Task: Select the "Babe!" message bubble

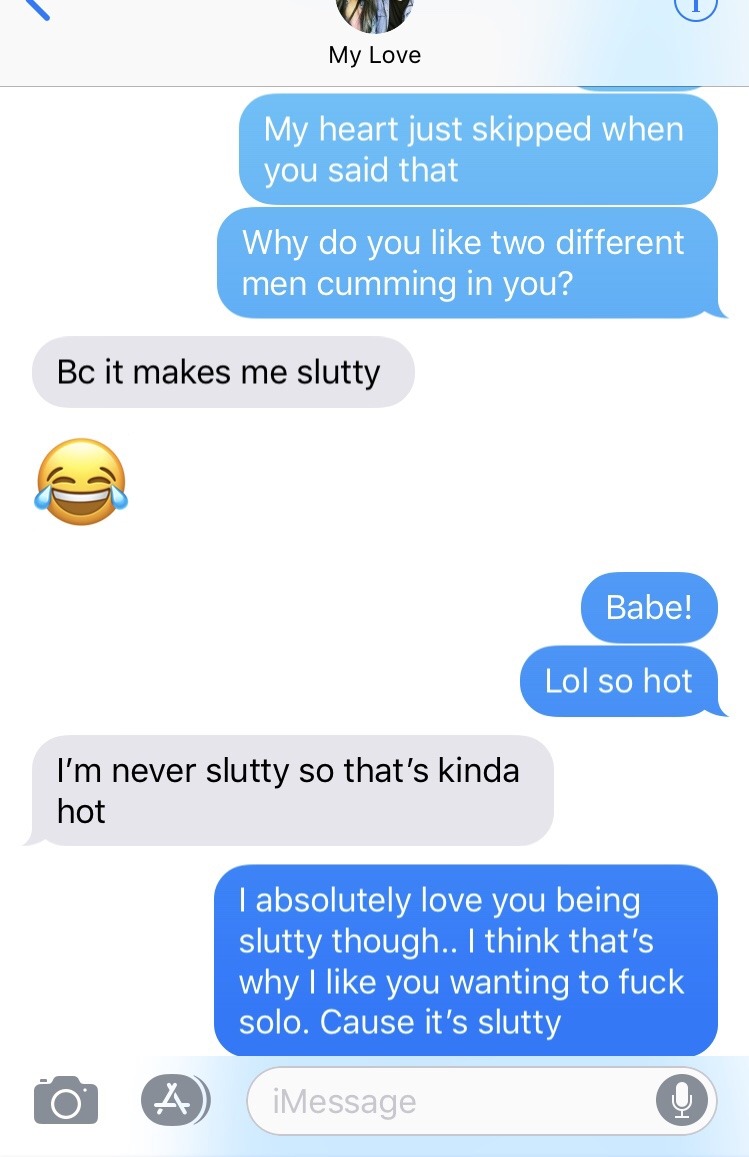Action: [x=649, y=607]
